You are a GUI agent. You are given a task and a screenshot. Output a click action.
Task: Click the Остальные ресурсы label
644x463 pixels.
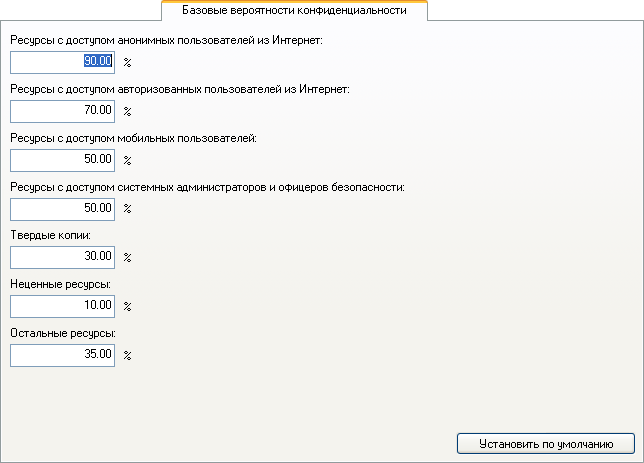pos(63,333)
